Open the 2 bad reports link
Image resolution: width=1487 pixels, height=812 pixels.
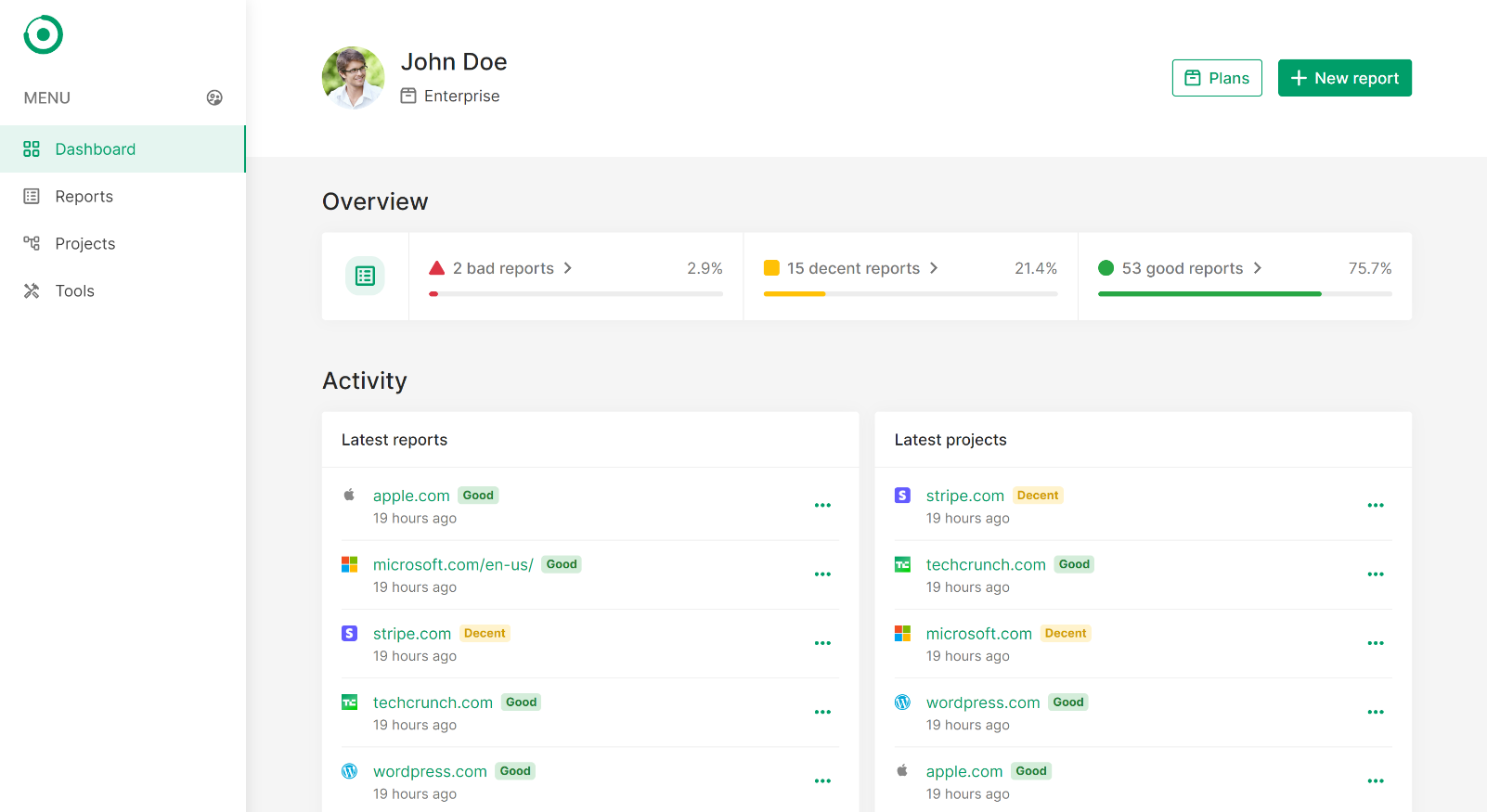(x=503, y=268)
